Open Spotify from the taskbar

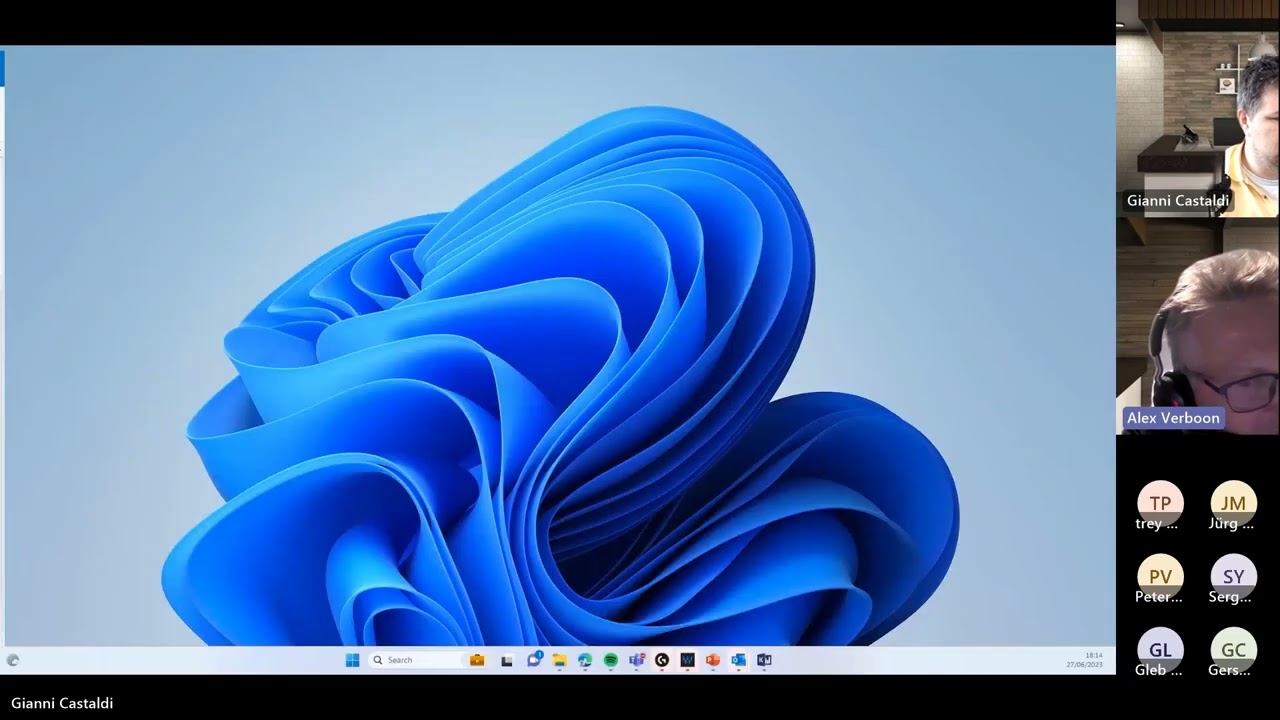click(x=611, y=660)
